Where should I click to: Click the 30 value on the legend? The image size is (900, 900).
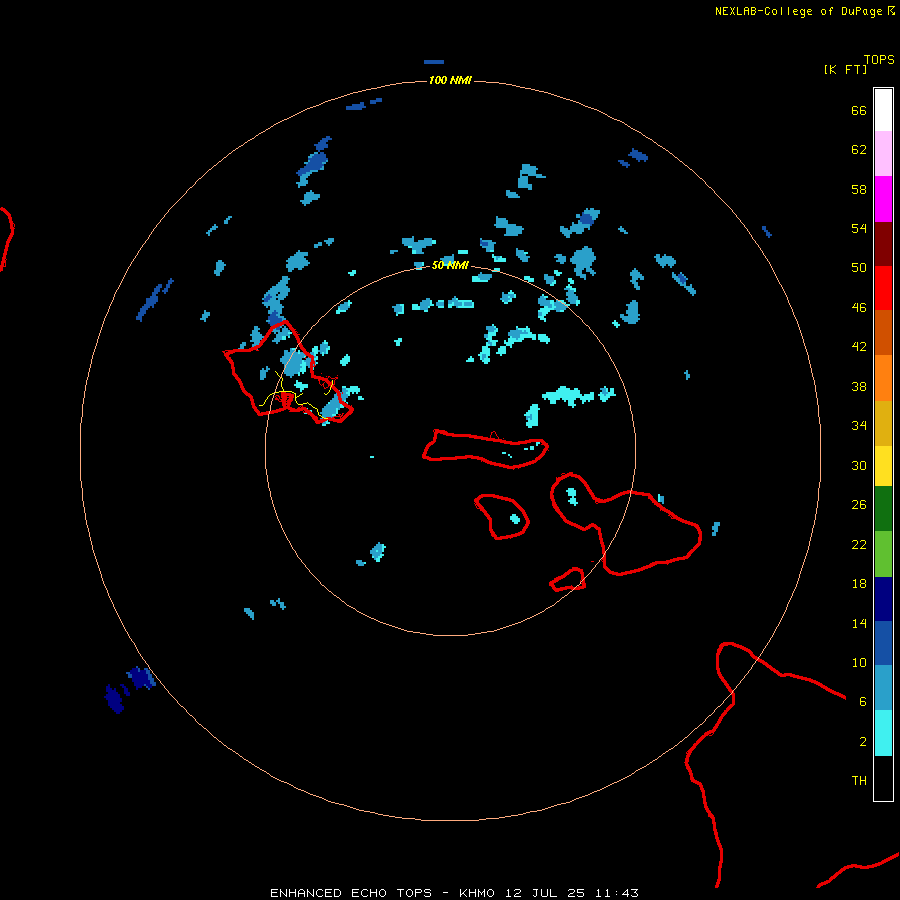[x=859, y=465]
